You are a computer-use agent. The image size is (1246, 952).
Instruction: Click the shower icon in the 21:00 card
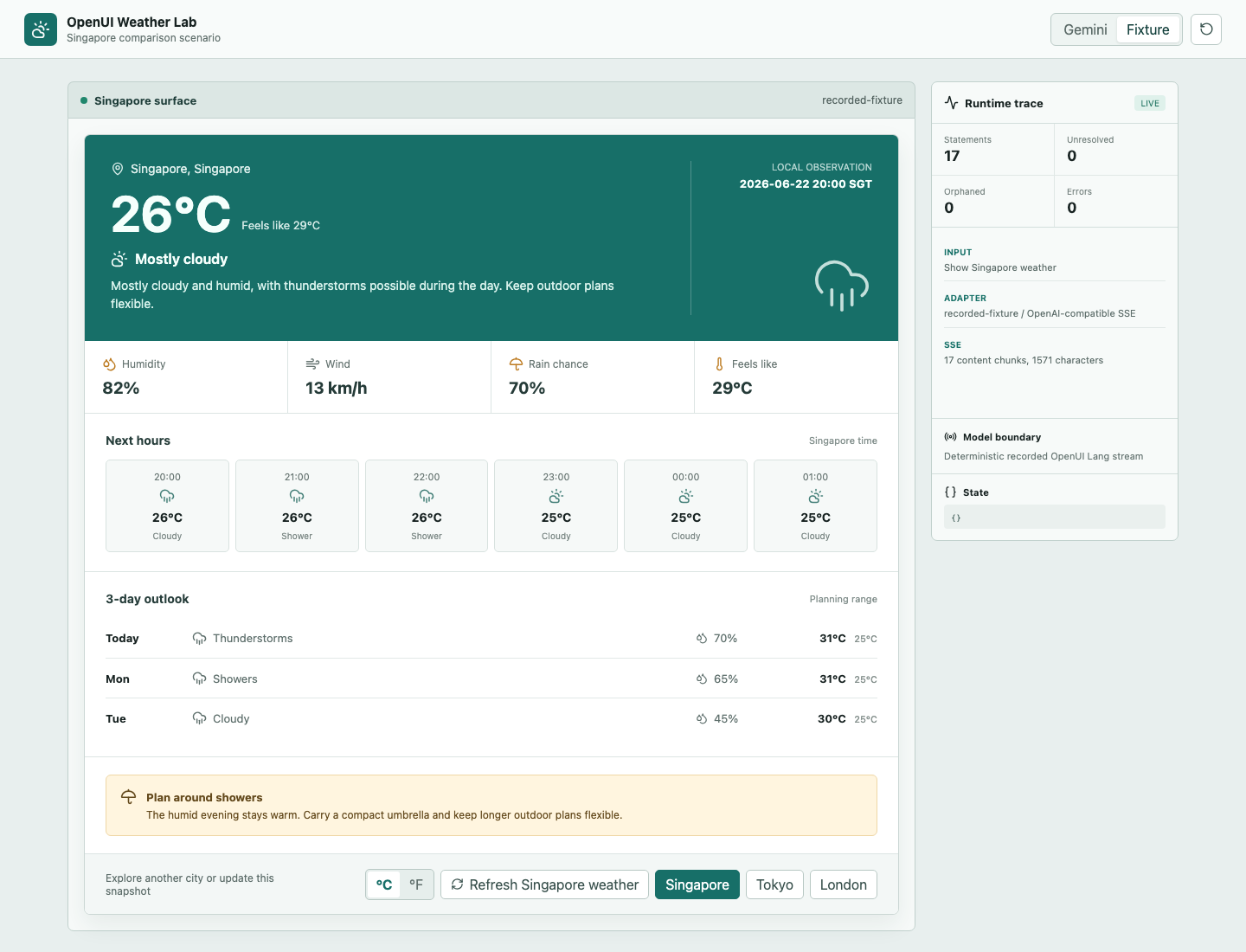click(x=297, y=496)
